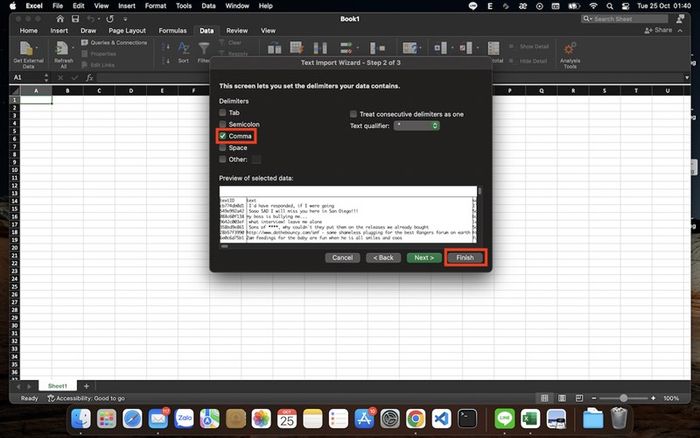Open the Format menu in menu bar

click(155, 5)
